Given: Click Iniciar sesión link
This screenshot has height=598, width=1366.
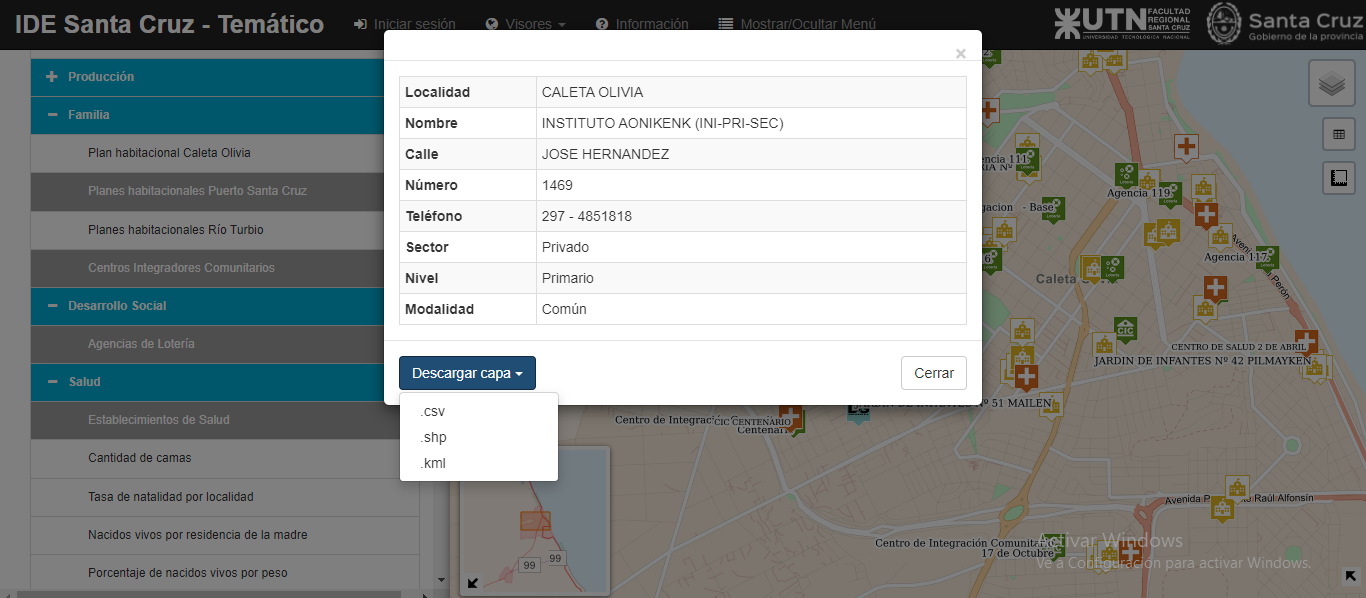Looking at the screenshot, I should pyautogui.click(x=405, y=24).
